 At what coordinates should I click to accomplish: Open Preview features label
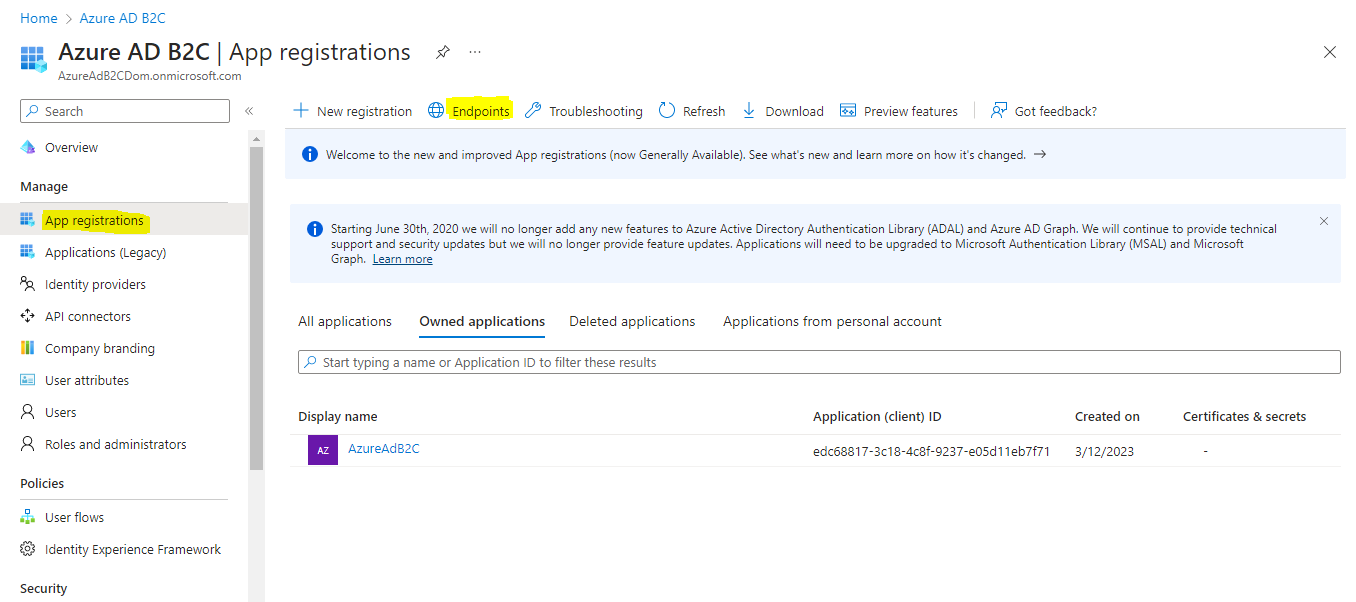911,111
